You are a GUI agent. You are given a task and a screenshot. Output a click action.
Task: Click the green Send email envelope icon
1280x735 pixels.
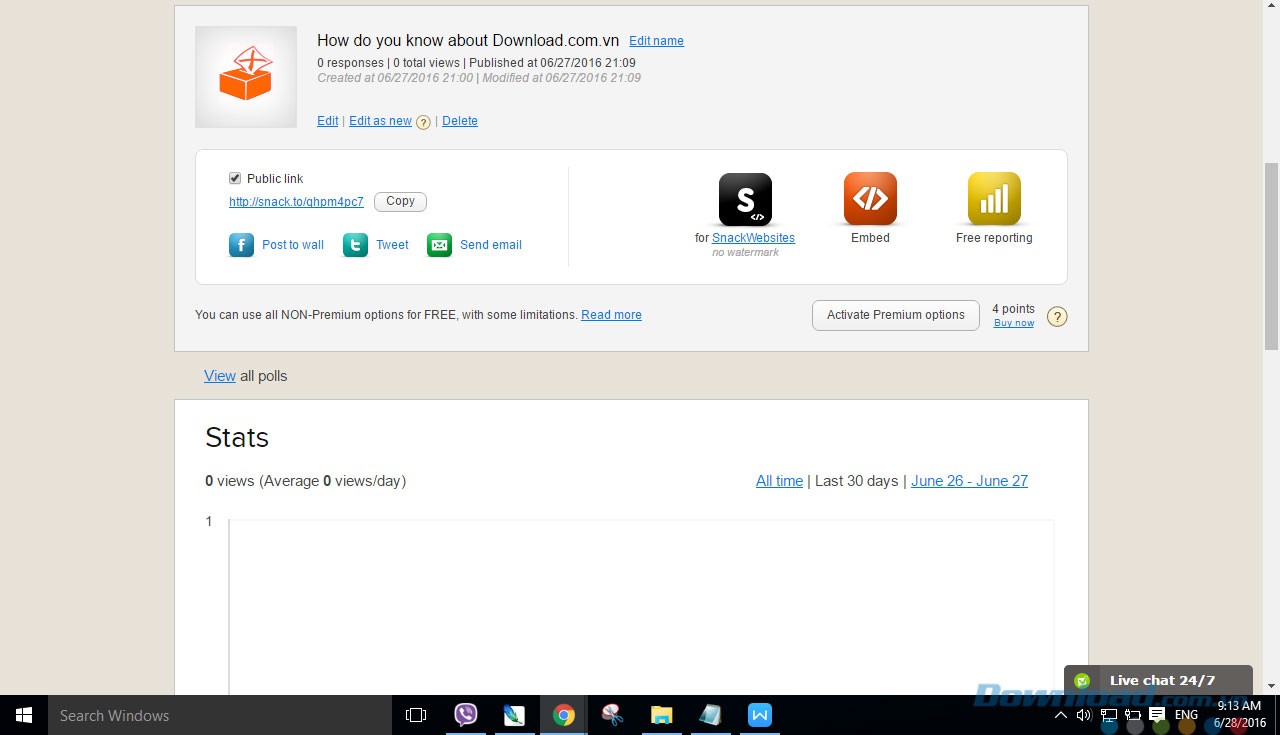click(x=439, y=245)
